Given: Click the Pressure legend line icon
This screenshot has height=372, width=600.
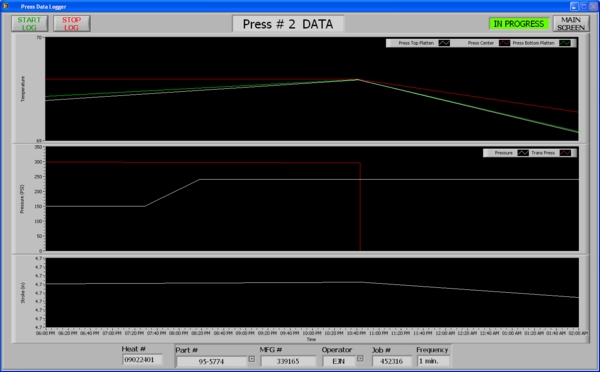Looking at the screenshot, I should 523,153.
